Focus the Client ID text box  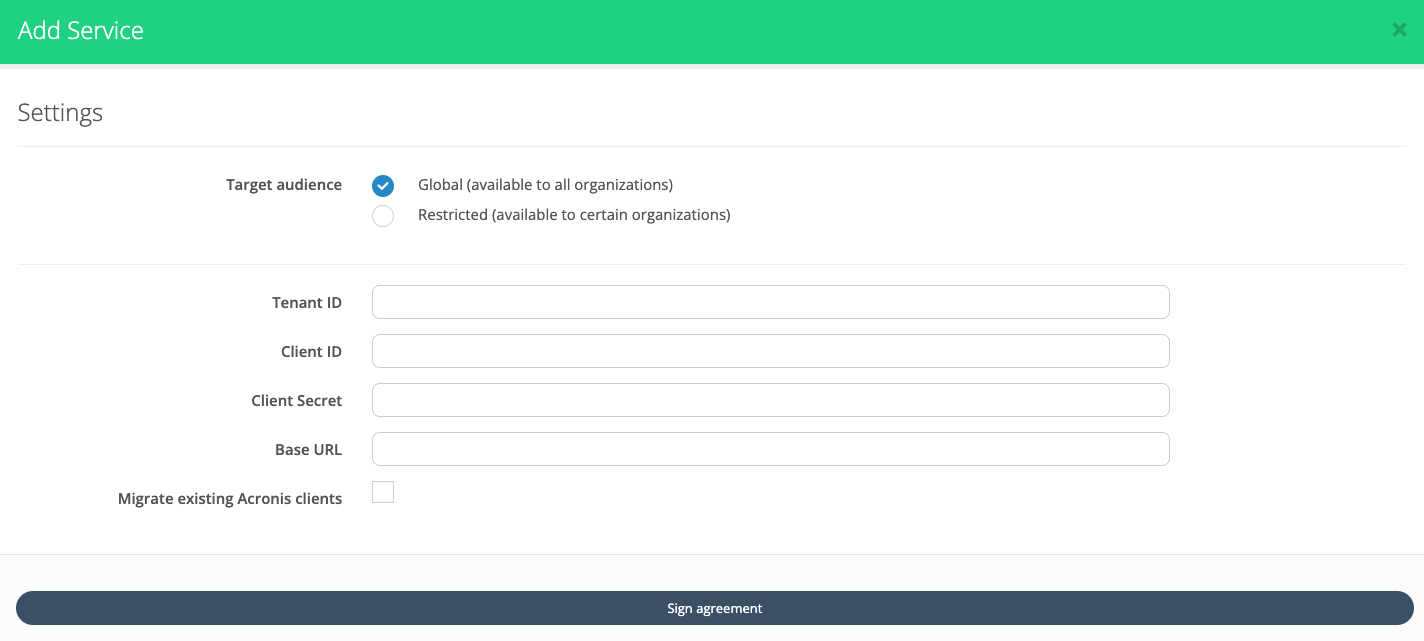[770, 351]
